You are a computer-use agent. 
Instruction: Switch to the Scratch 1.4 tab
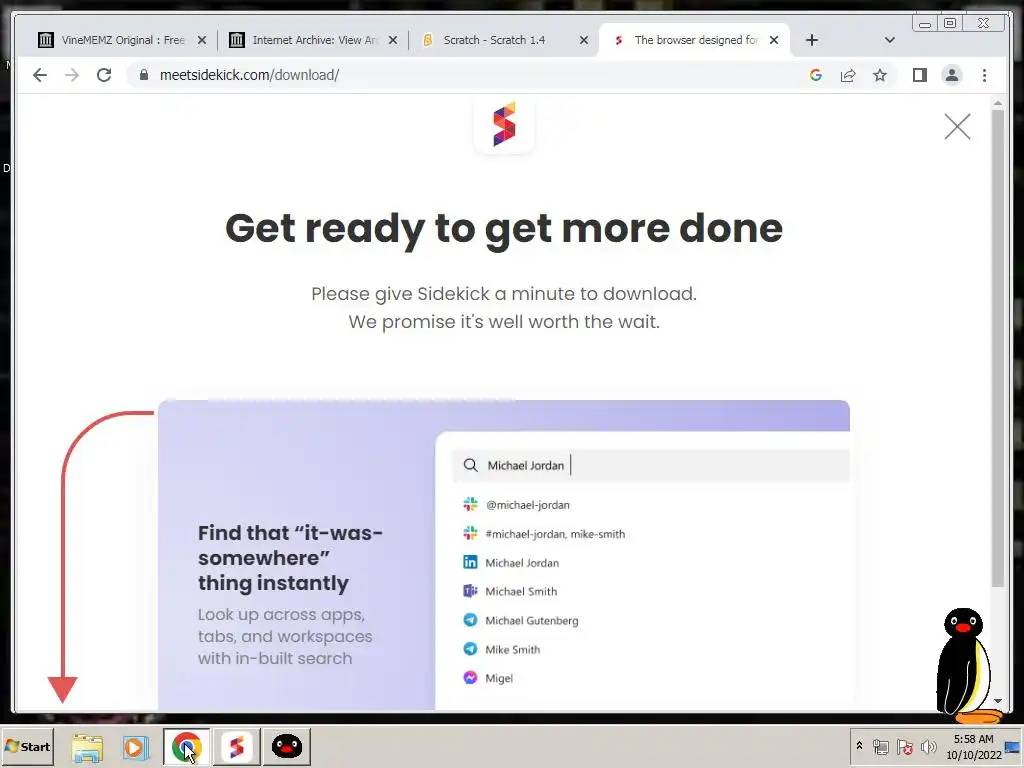tap(504, 40)
